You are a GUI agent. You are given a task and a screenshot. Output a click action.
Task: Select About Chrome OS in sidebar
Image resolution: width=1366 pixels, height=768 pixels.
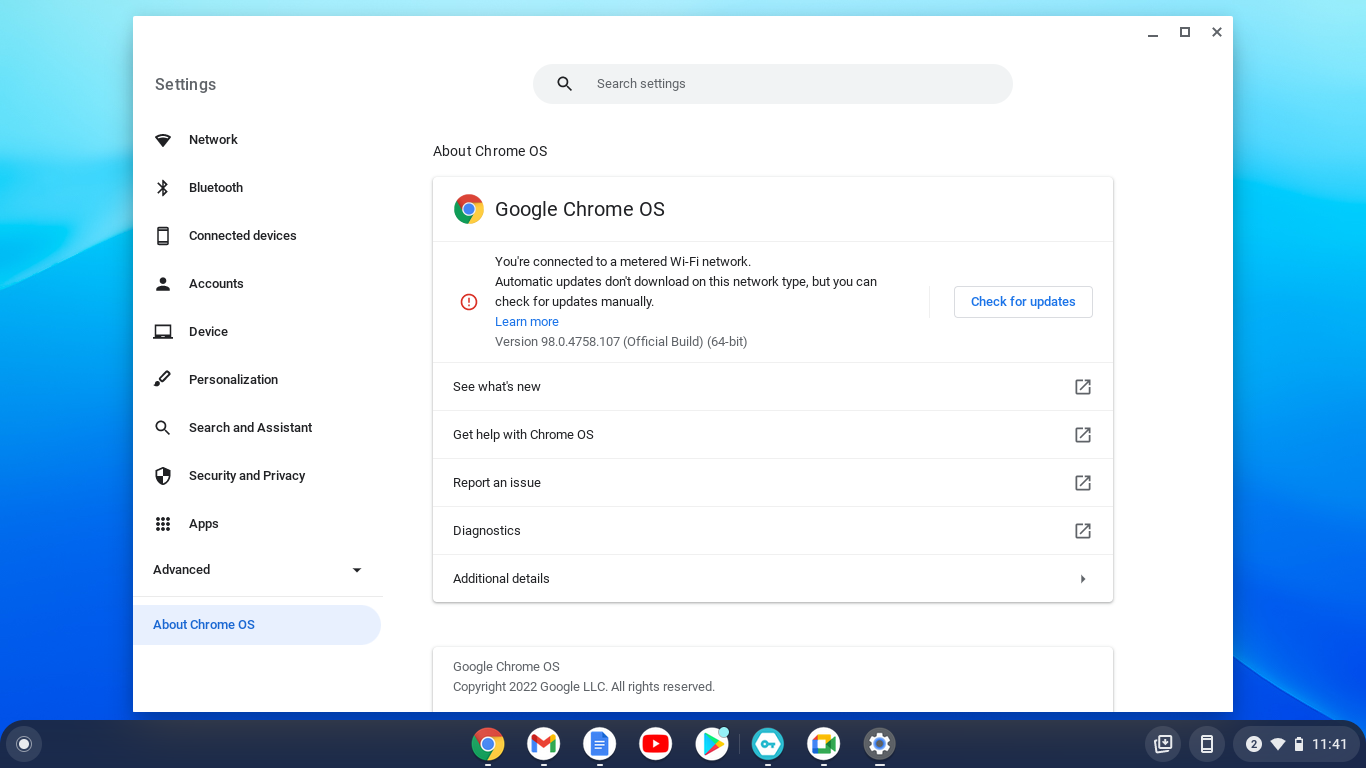[257, 625]
